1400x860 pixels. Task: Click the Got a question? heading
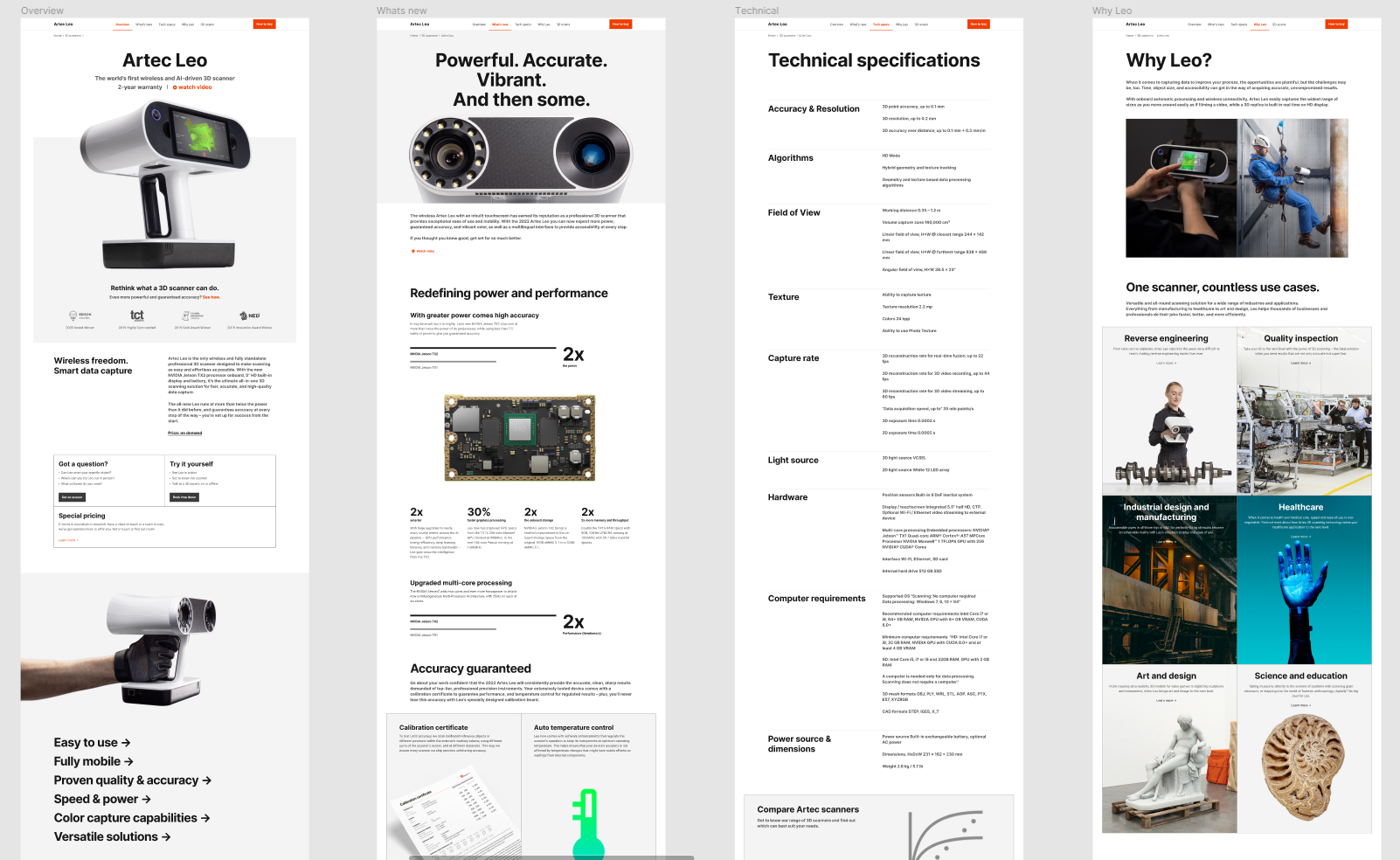83,464
